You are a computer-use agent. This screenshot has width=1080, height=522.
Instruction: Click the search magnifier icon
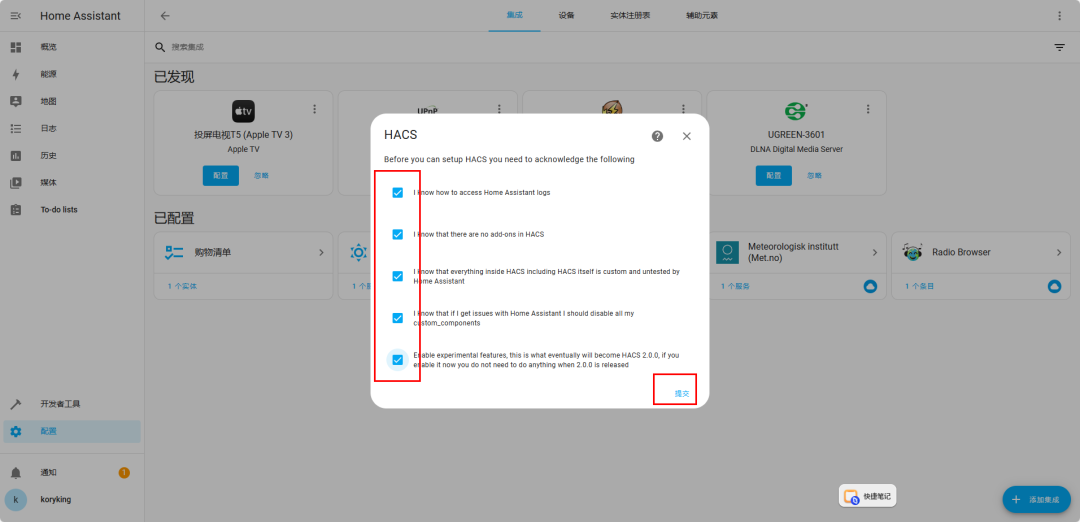coord(160,47)
